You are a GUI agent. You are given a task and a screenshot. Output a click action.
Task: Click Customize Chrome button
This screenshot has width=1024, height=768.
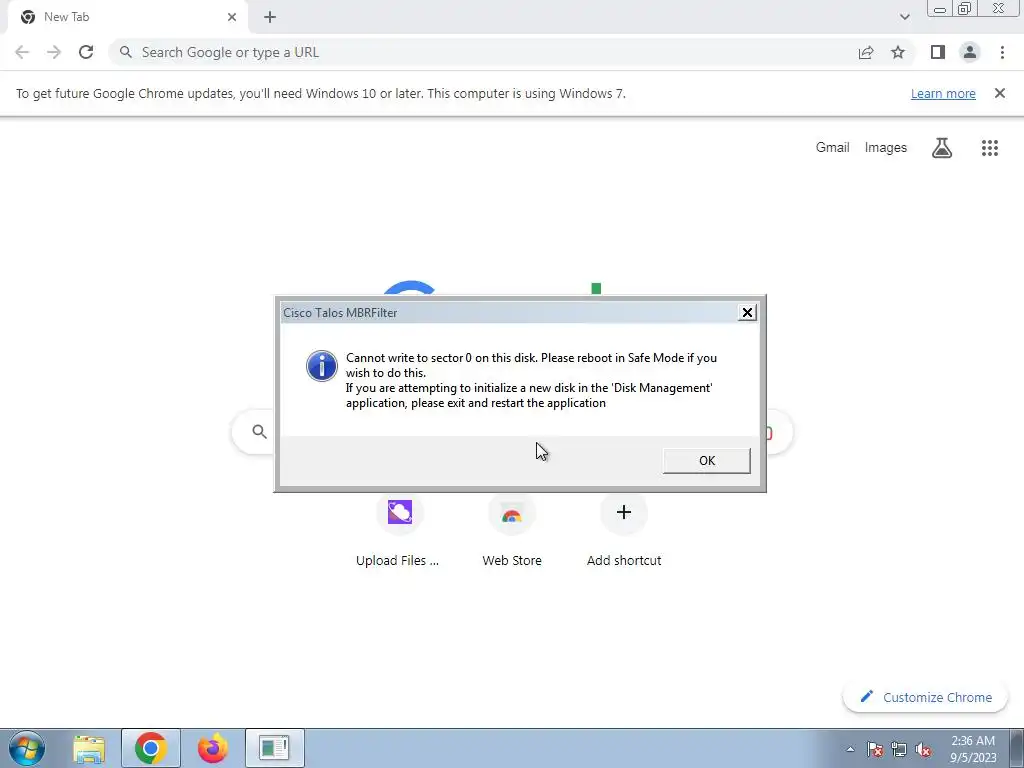pos(926,697)
